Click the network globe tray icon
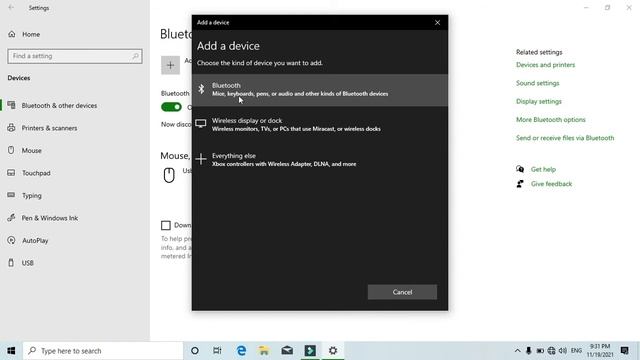This screenshot has width=640, height=360. (x=551, y=351)
